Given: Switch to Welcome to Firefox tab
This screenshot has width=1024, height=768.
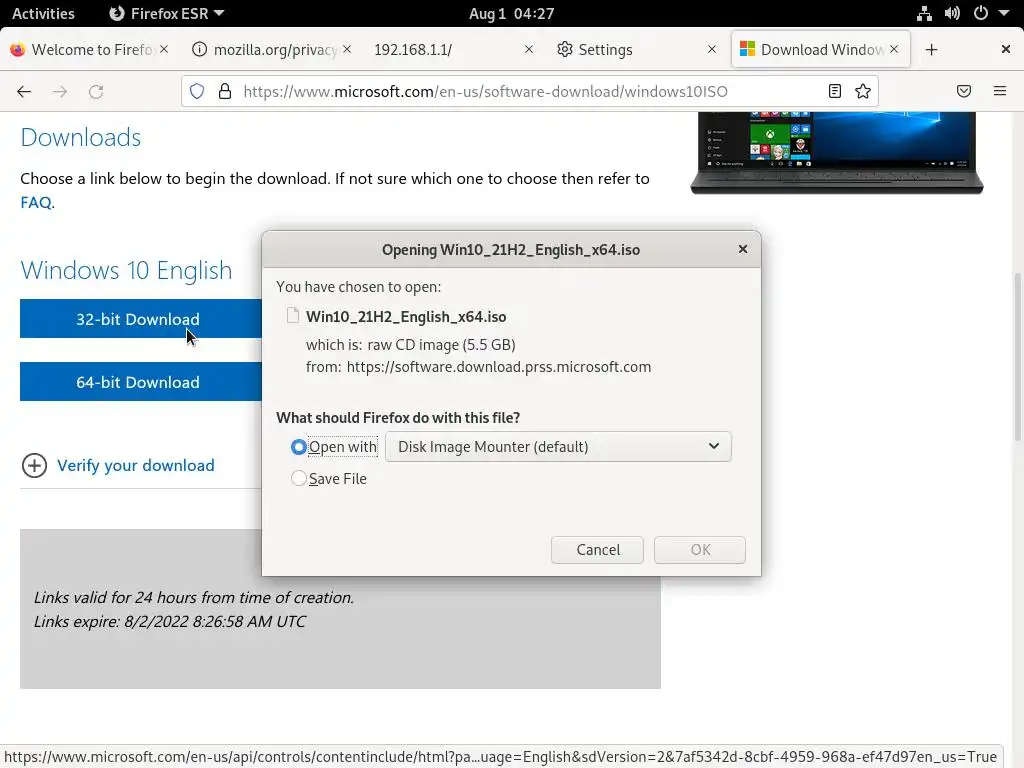Looking at the screenshot, I should pyautogui.click(x=90, y=50).
